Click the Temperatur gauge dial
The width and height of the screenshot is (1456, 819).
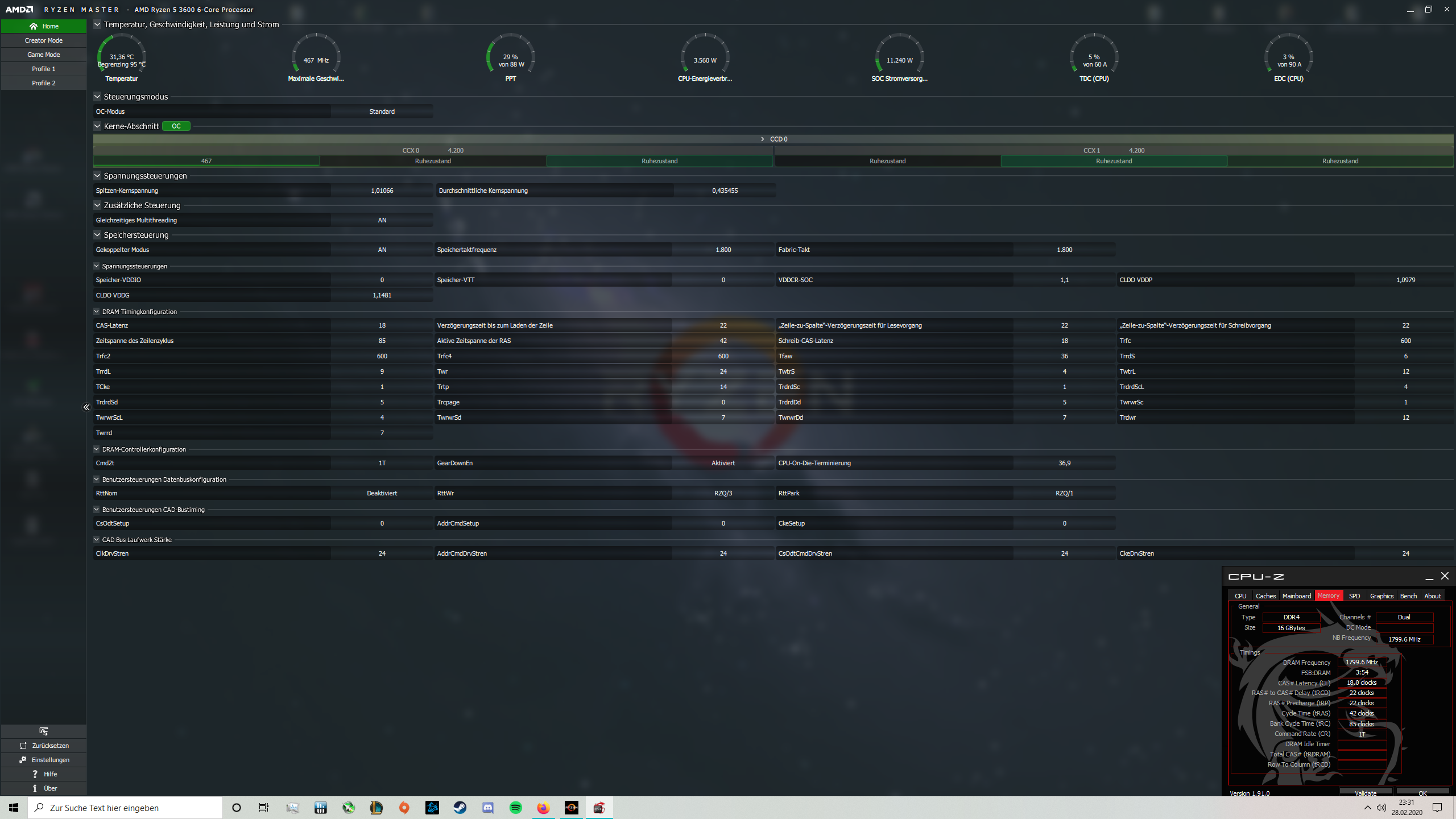(121, 56)
